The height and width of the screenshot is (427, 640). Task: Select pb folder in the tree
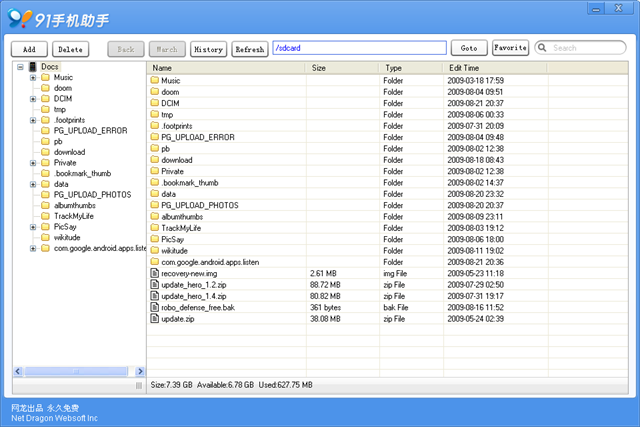[x=58, y=142]
